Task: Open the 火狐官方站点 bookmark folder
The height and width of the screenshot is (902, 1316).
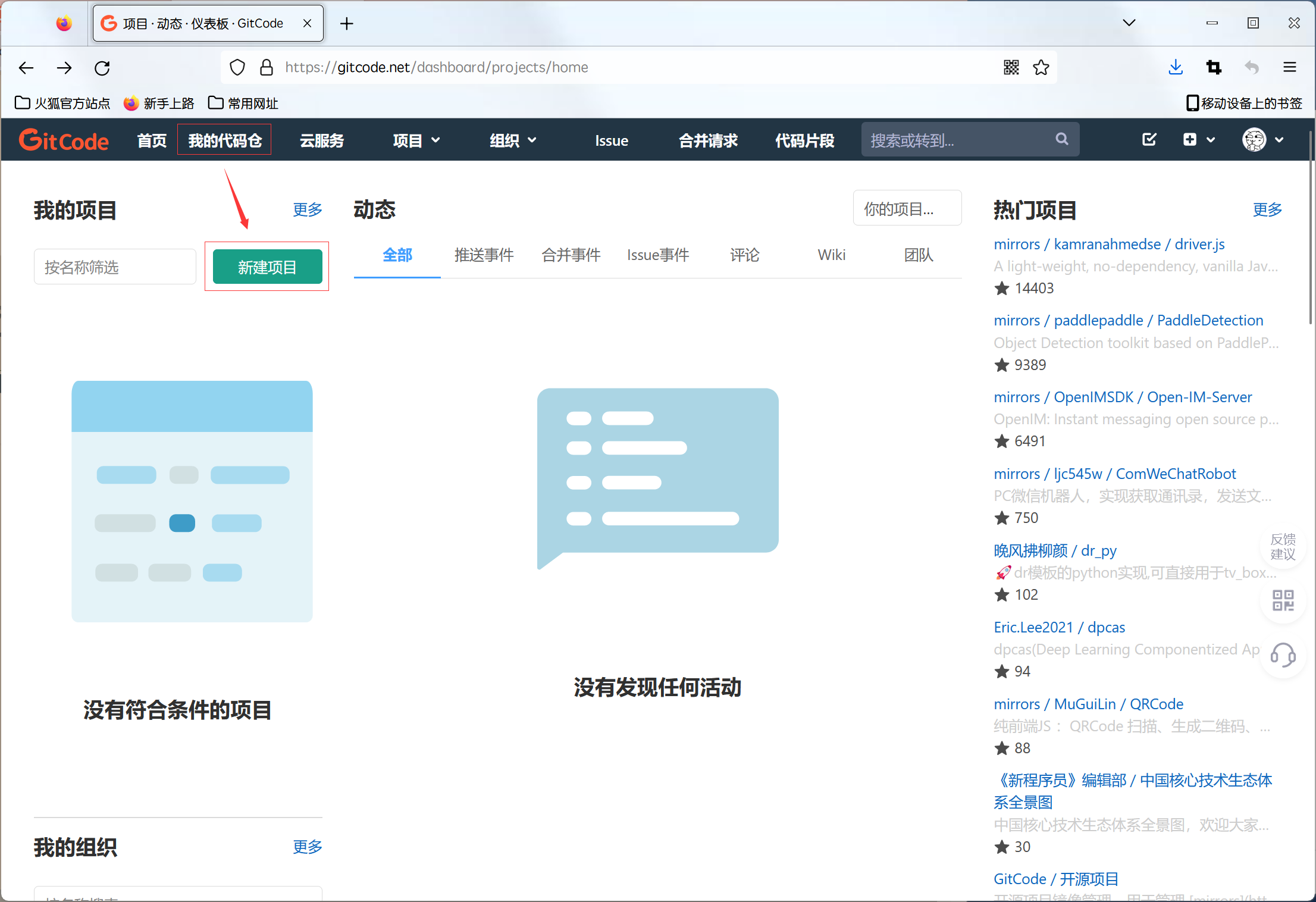Action: coord(62,103)
